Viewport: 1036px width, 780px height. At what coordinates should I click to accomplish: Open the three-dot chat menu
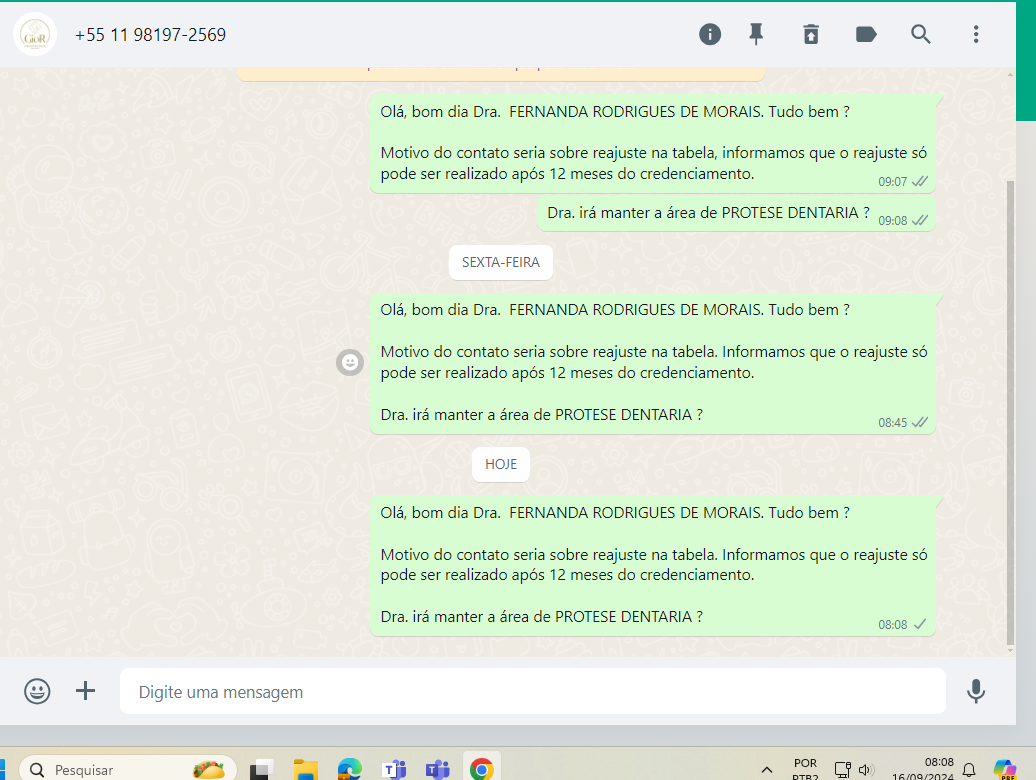pos(976,34)
